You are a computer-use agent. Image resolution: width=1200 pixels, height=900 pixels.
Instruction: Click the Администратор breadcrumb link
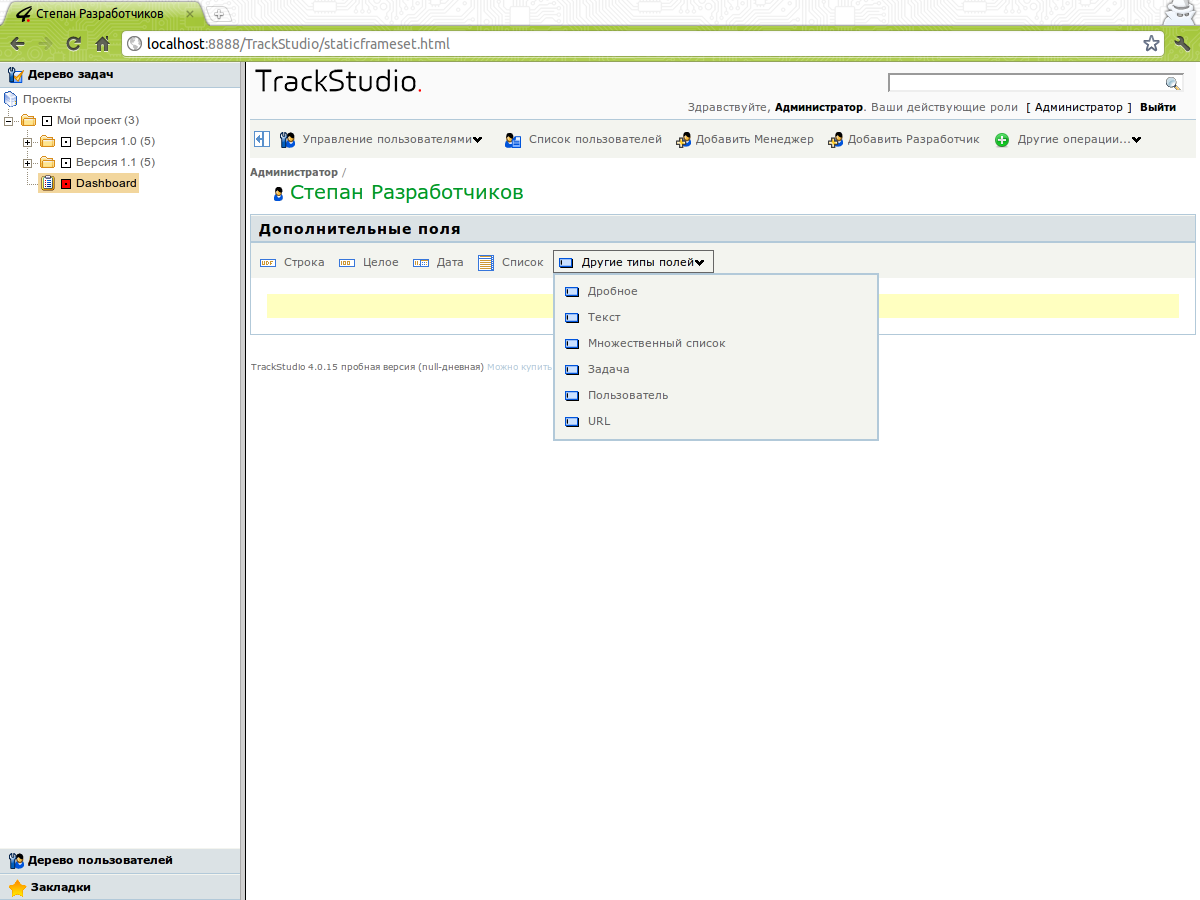(x=294, y=173)
